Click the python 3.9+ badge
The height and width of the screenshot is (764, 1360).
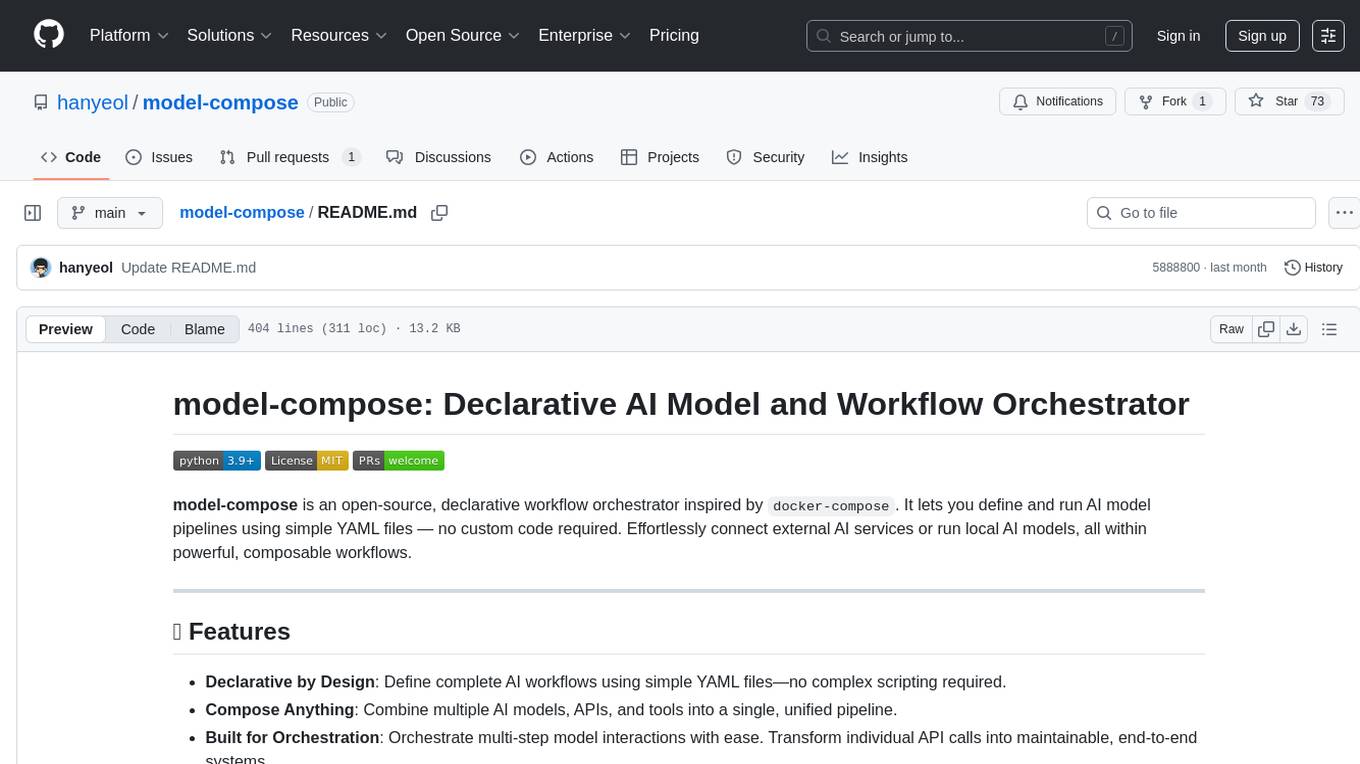click(x=217, y=461)
